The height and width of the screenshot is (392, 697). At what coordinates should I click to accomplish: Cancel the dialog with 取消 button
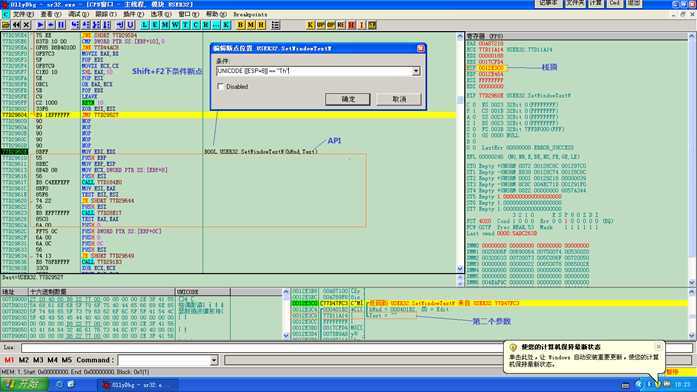tap(399, 99)
